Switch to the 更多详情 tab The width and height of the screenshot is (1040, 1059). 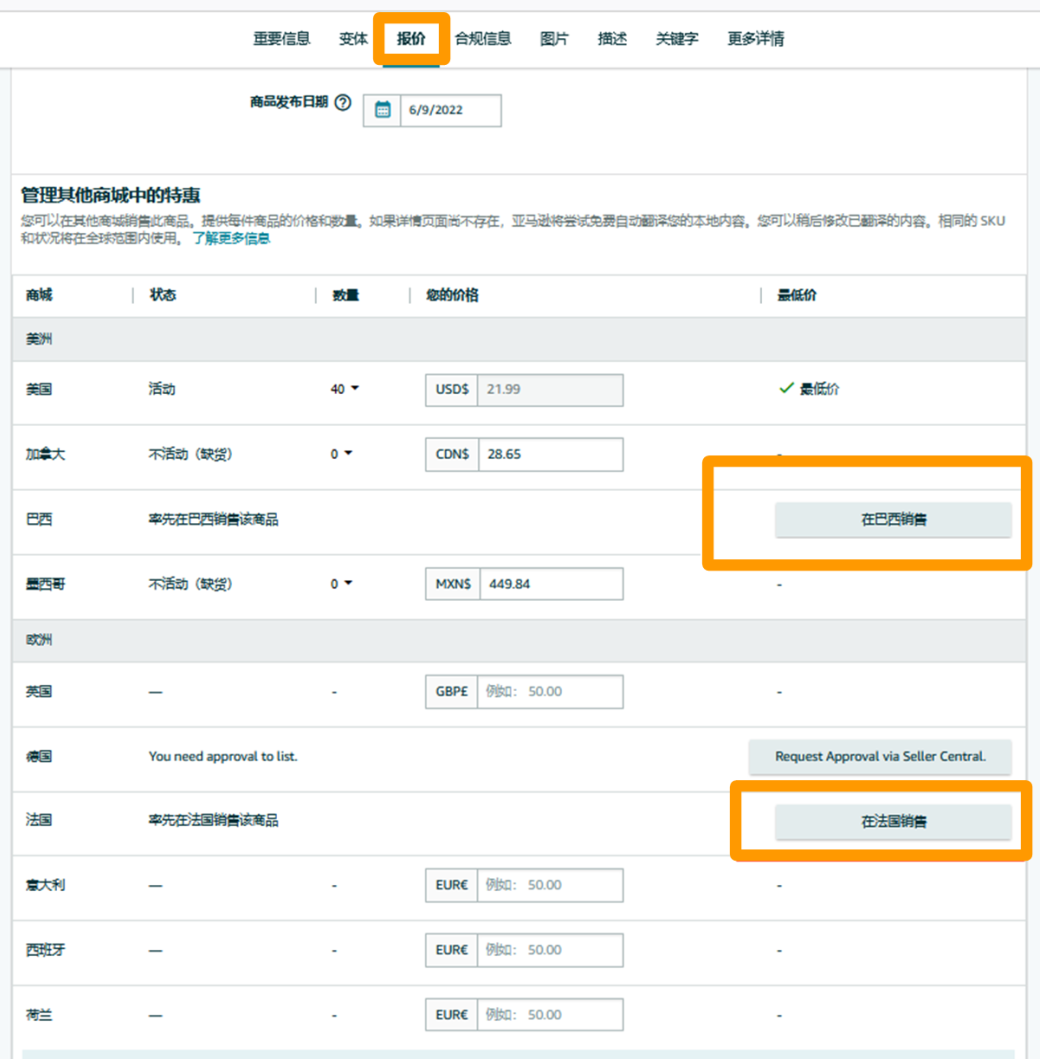(x=756, y=38)
